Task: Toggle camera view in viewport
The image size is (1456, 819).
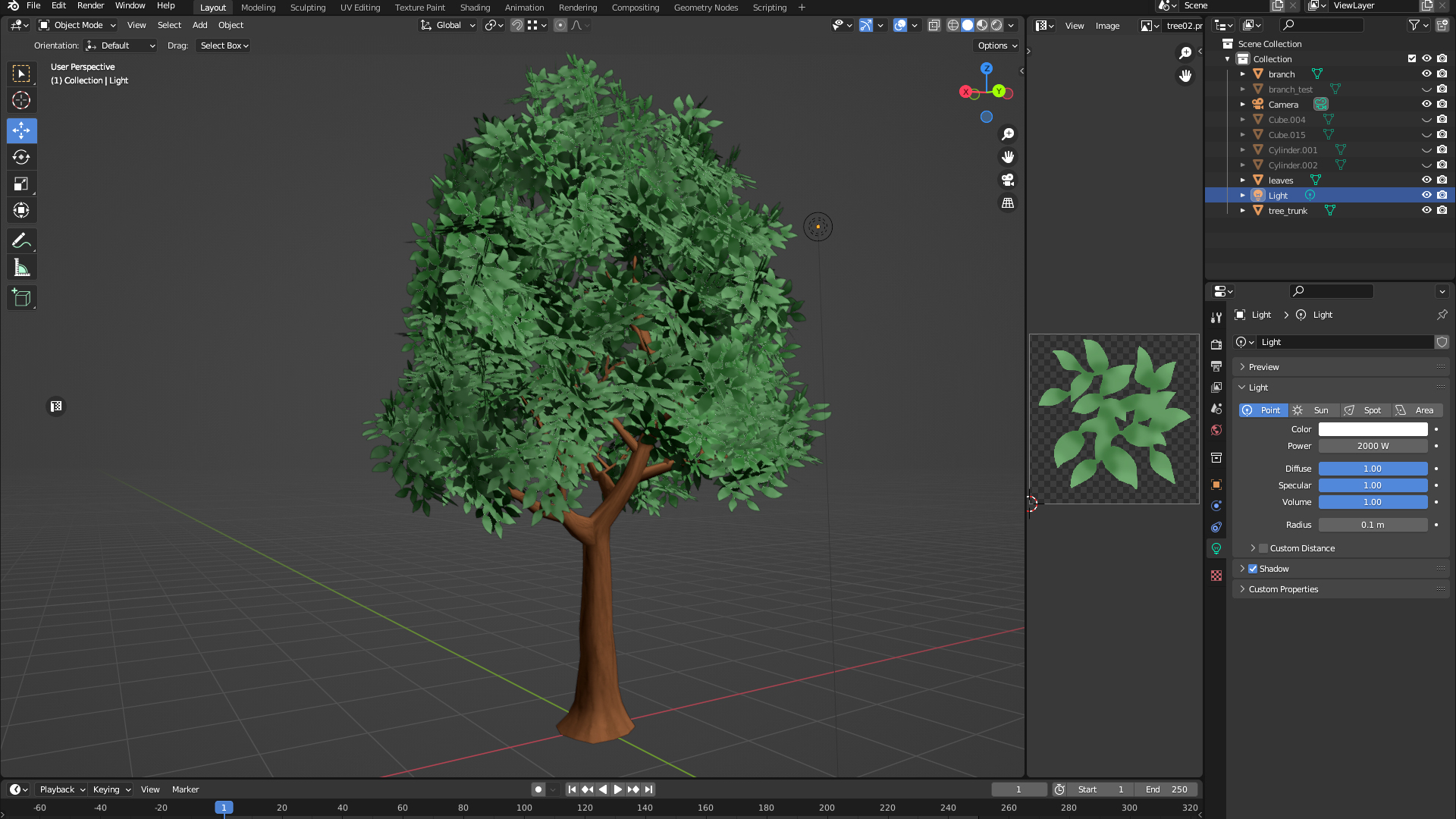Action: pyautogui.click(x=1007, y=180)
